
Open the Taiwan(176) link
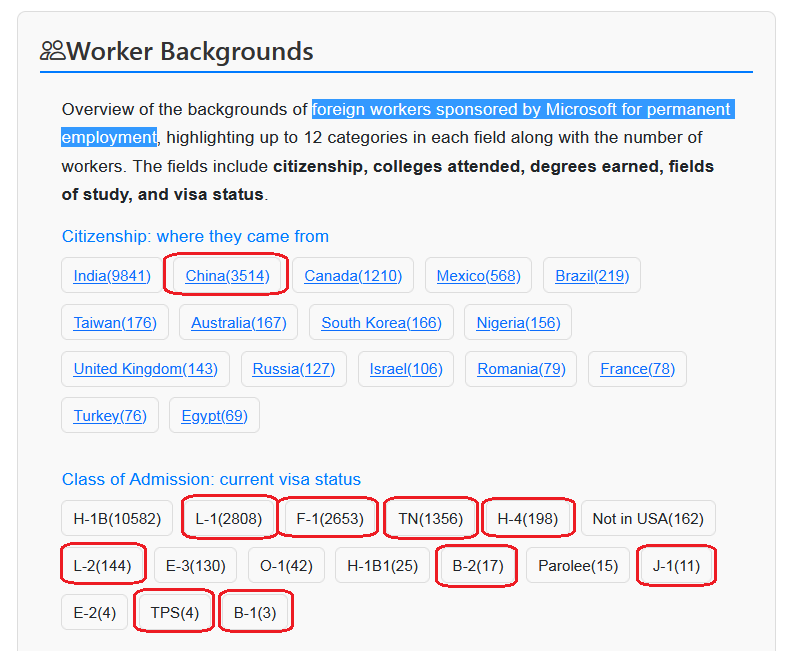pos(115,322)
